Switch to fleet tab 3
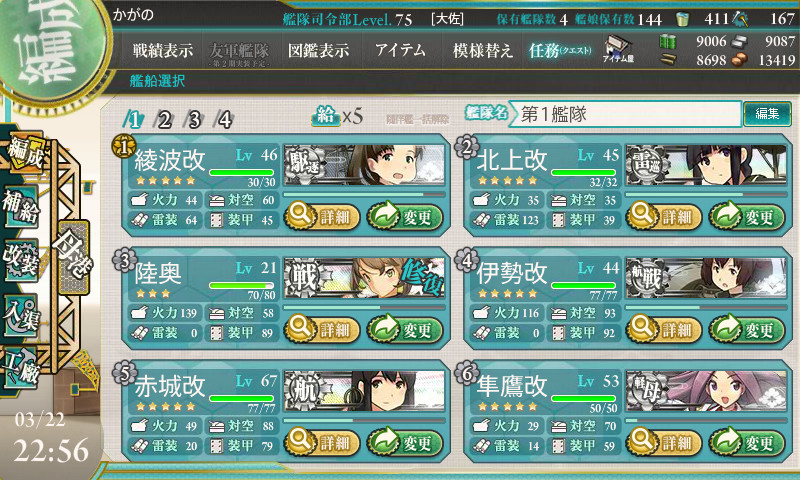Viewport: 800px width, 480px height. (x=194, y=120)
